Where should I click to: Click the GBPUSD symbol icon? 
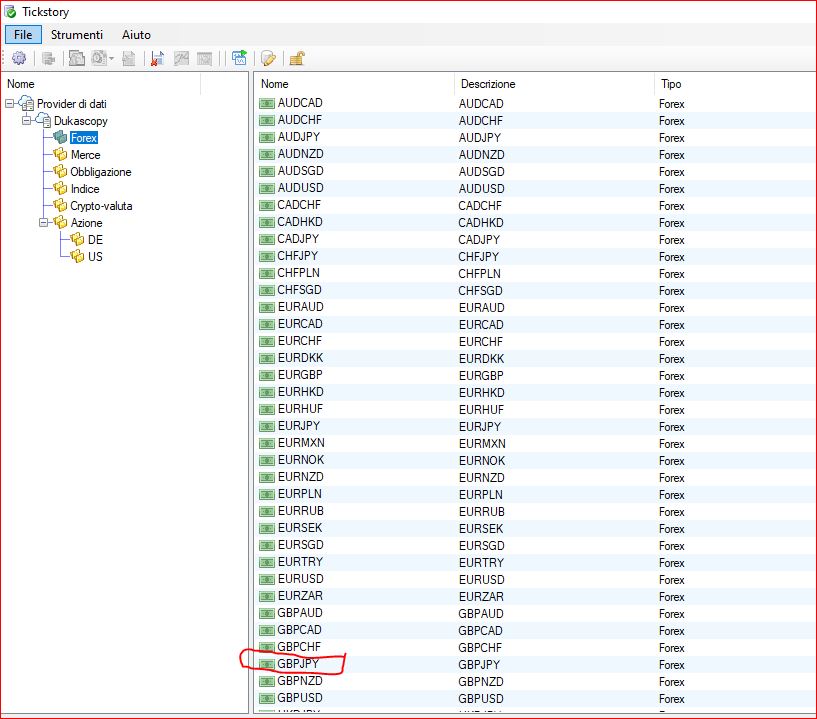point(267,698)
